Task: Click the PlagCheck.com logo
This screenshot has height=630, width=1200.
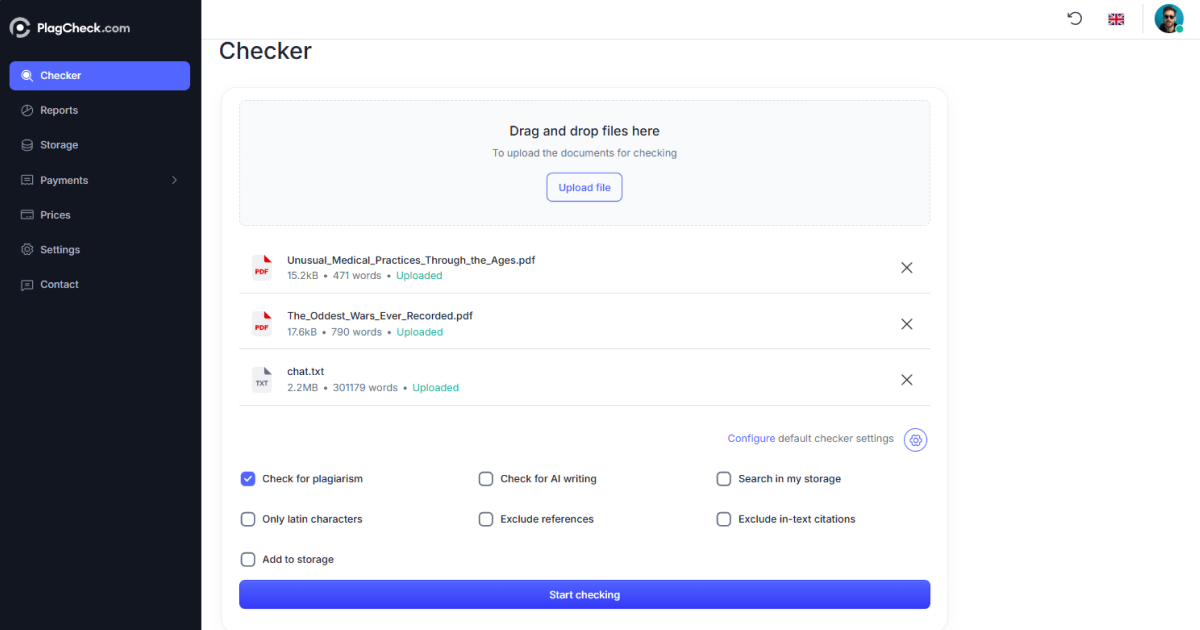Action: pos(70,27)
